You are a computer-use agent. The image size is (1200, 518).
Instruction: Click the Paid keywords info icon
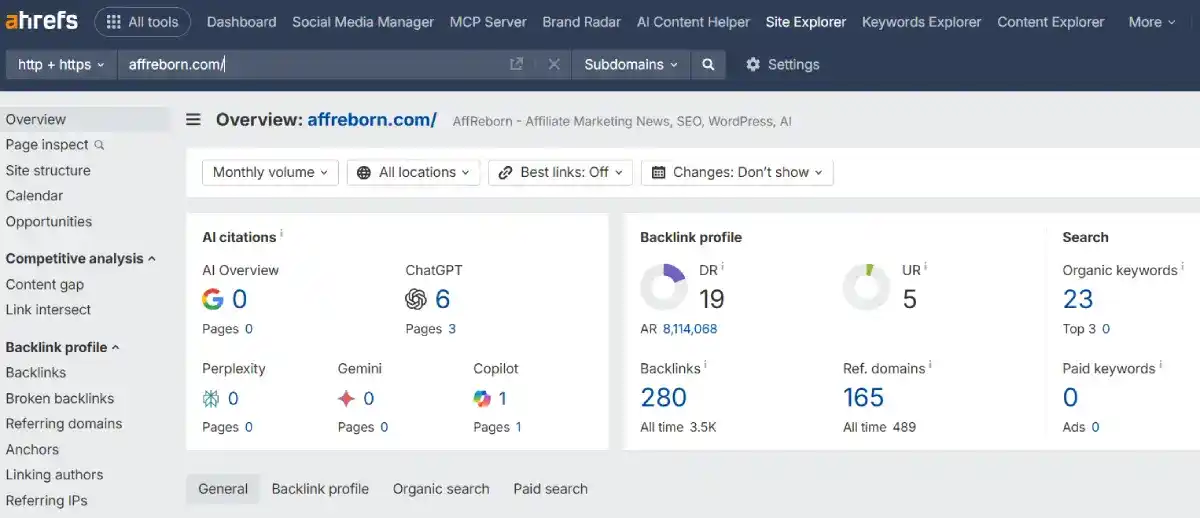coord(1160,365)
